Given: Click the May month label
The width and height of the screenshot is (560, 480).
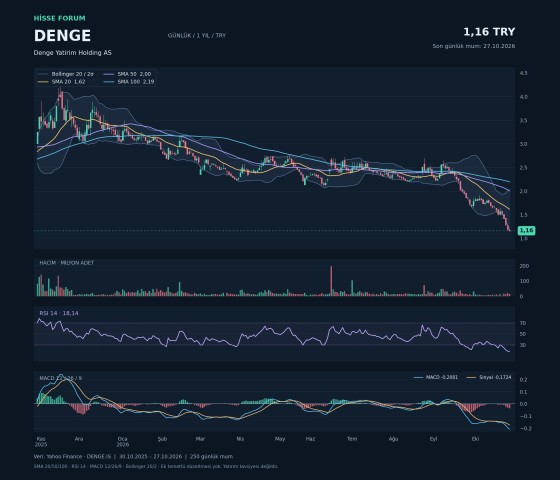Looking at the screenshot, I should click(280, 439).
